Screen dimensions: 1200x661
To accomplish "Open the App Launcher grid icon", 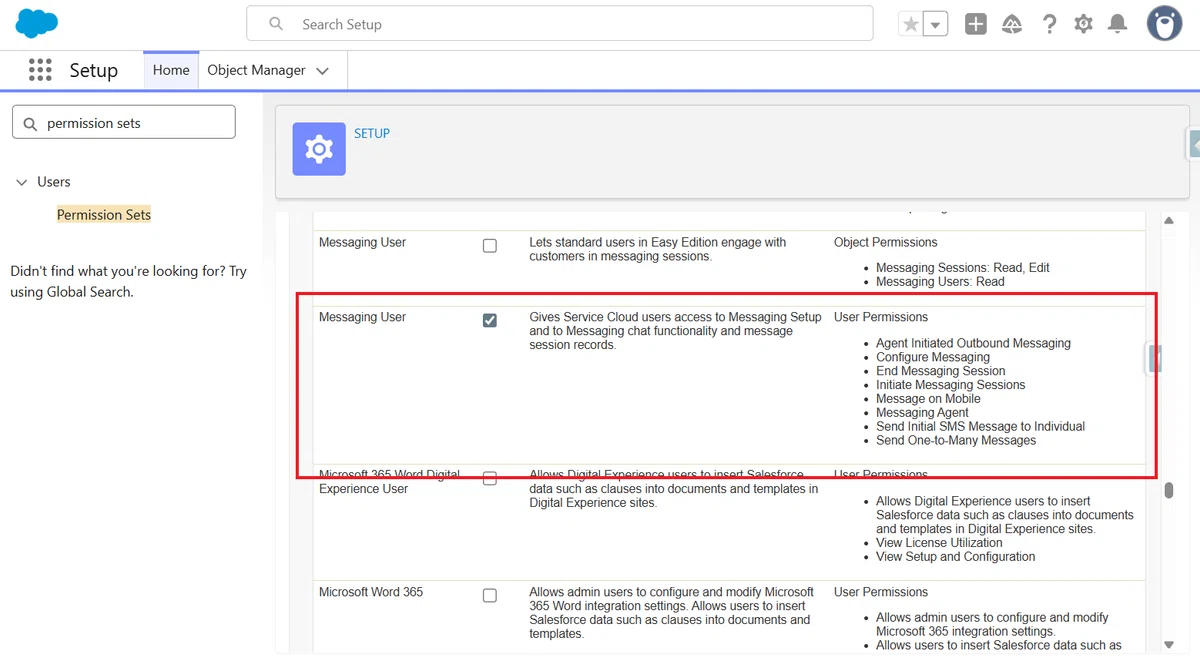I will coord(40,70).
